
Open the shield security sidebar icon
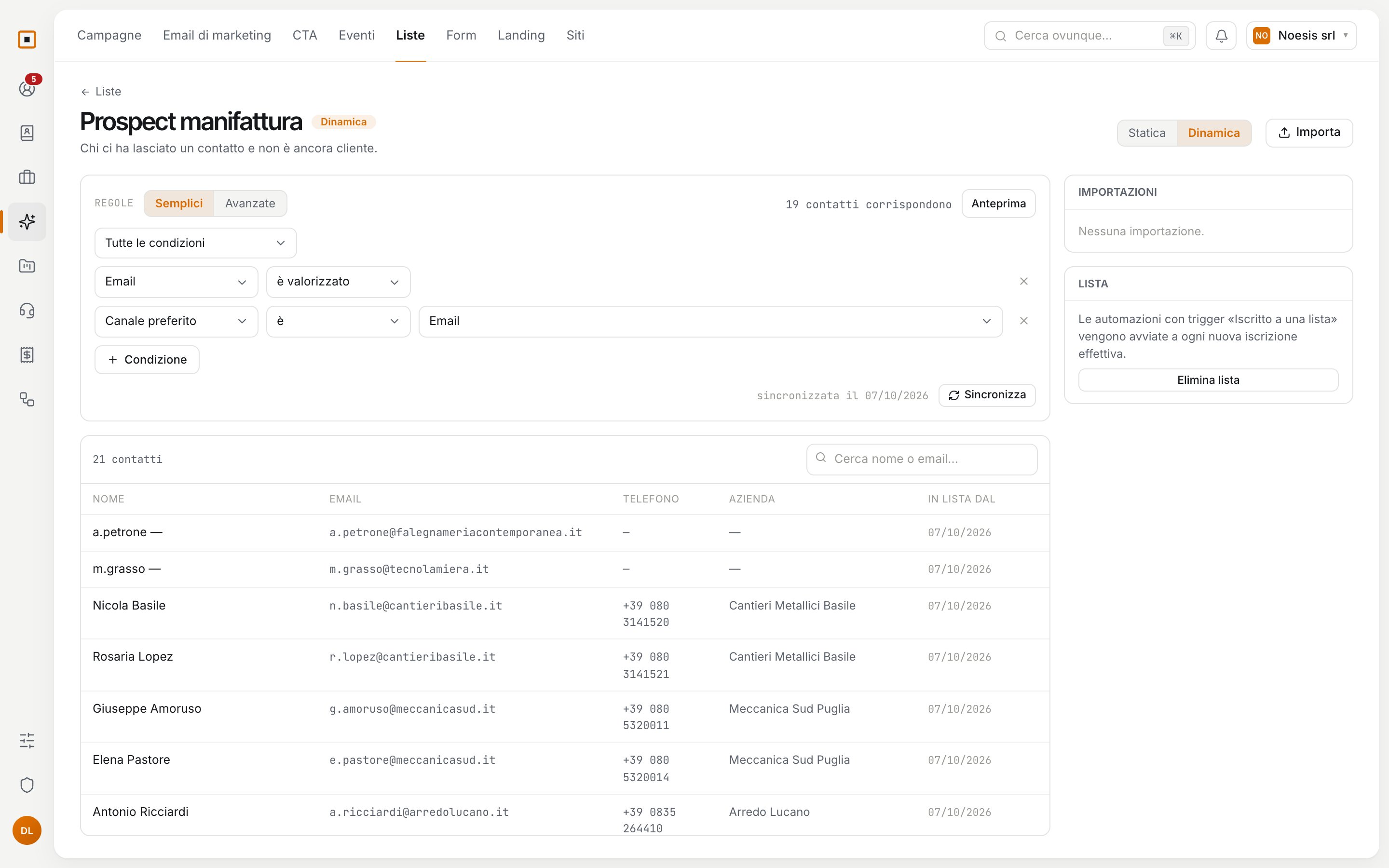[x=27, y=785]
